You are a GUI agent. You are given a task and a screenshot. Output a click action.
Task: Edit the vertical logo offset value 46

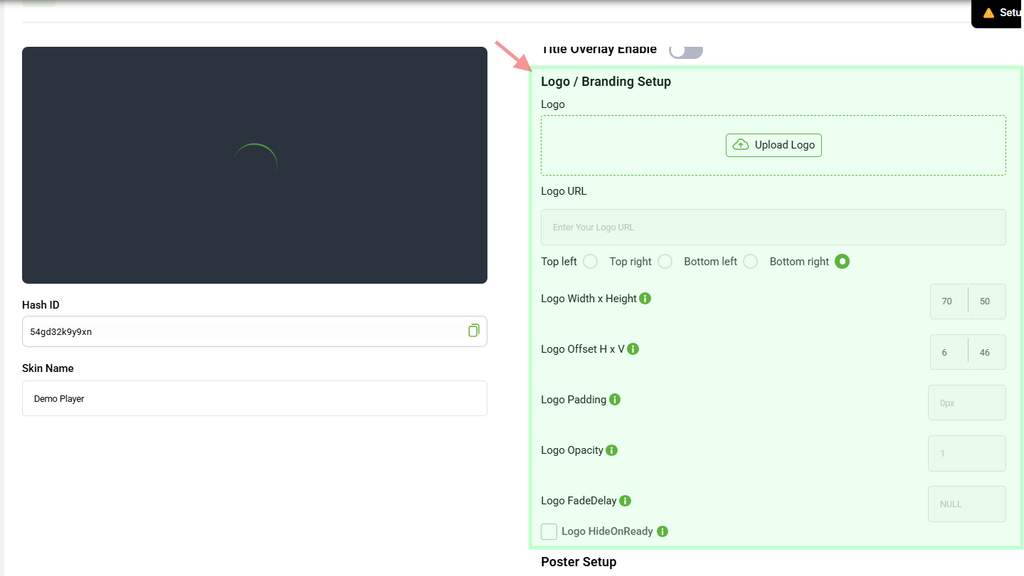(x=987, y=352)
